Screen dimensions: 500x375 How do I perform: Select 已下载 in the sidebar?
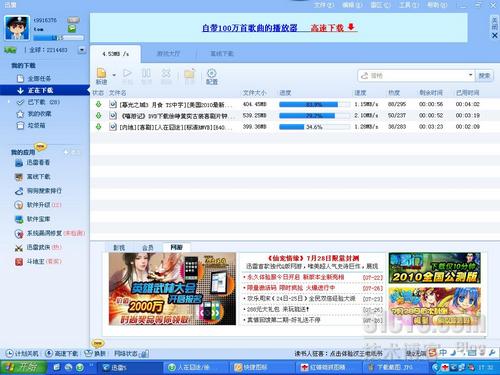point(39,102)
